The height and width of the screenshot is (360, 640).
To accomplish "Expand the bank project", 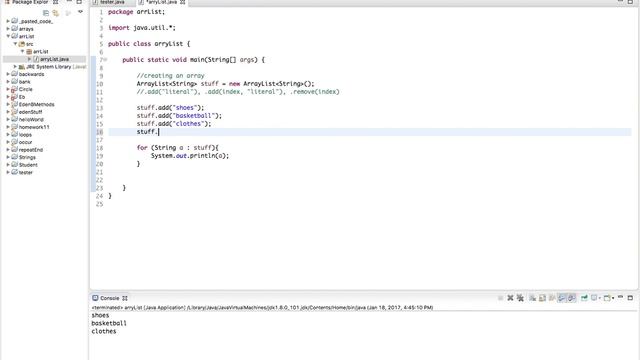I will tap(8, 82).
